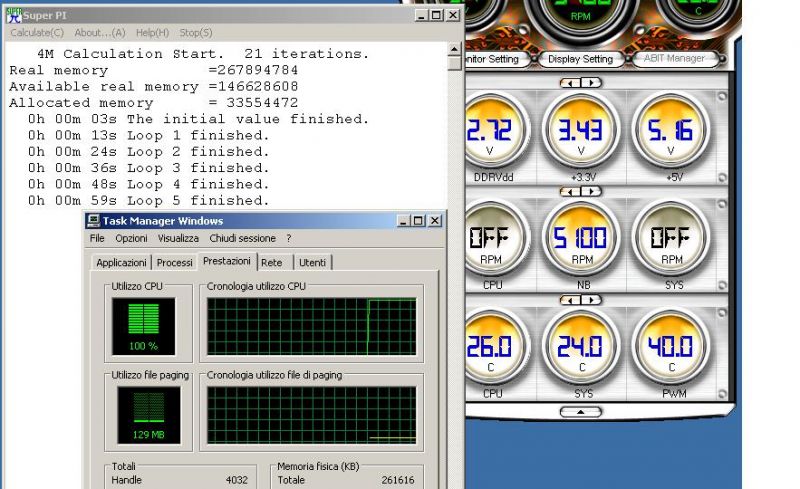Click the Handle value 4032
This screenshot has height=489, width=800.
[x=237, y=480]
